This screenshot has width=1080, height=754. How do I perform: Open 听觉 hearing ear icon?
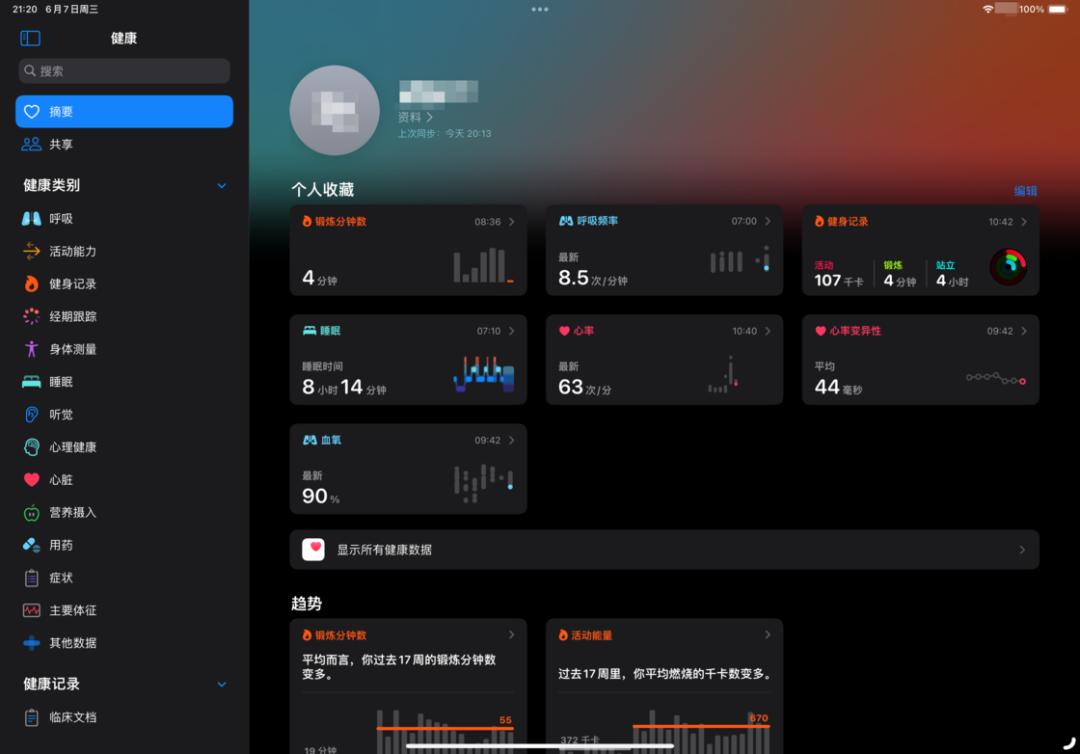pyautogui.click(x=32, y=414)
